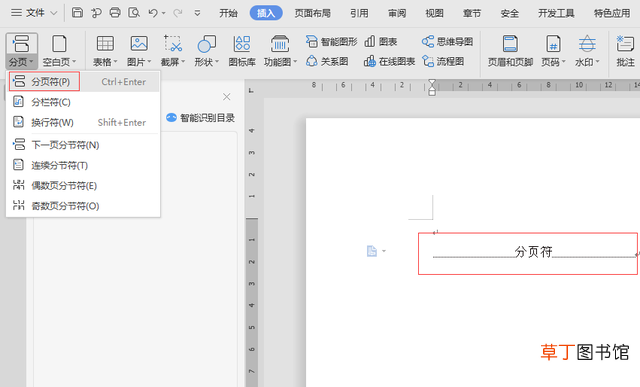Viewport: 640px width, 387px height.
Task: Click the Undo arrow icon
Action: (x=153, y=13)
